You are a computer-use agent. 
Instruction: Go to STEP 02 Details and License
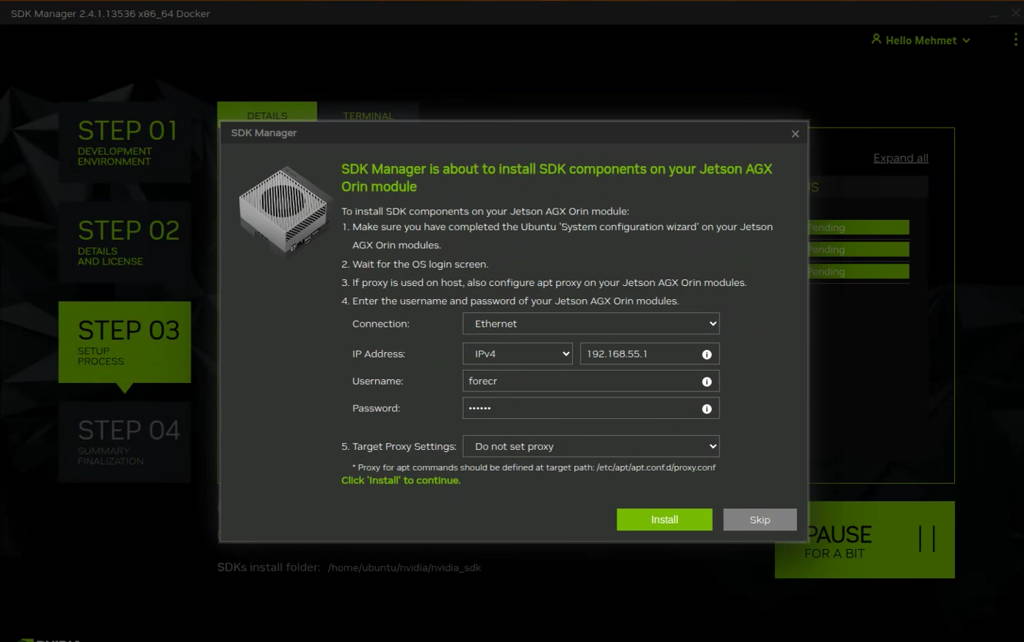(125, 242)
